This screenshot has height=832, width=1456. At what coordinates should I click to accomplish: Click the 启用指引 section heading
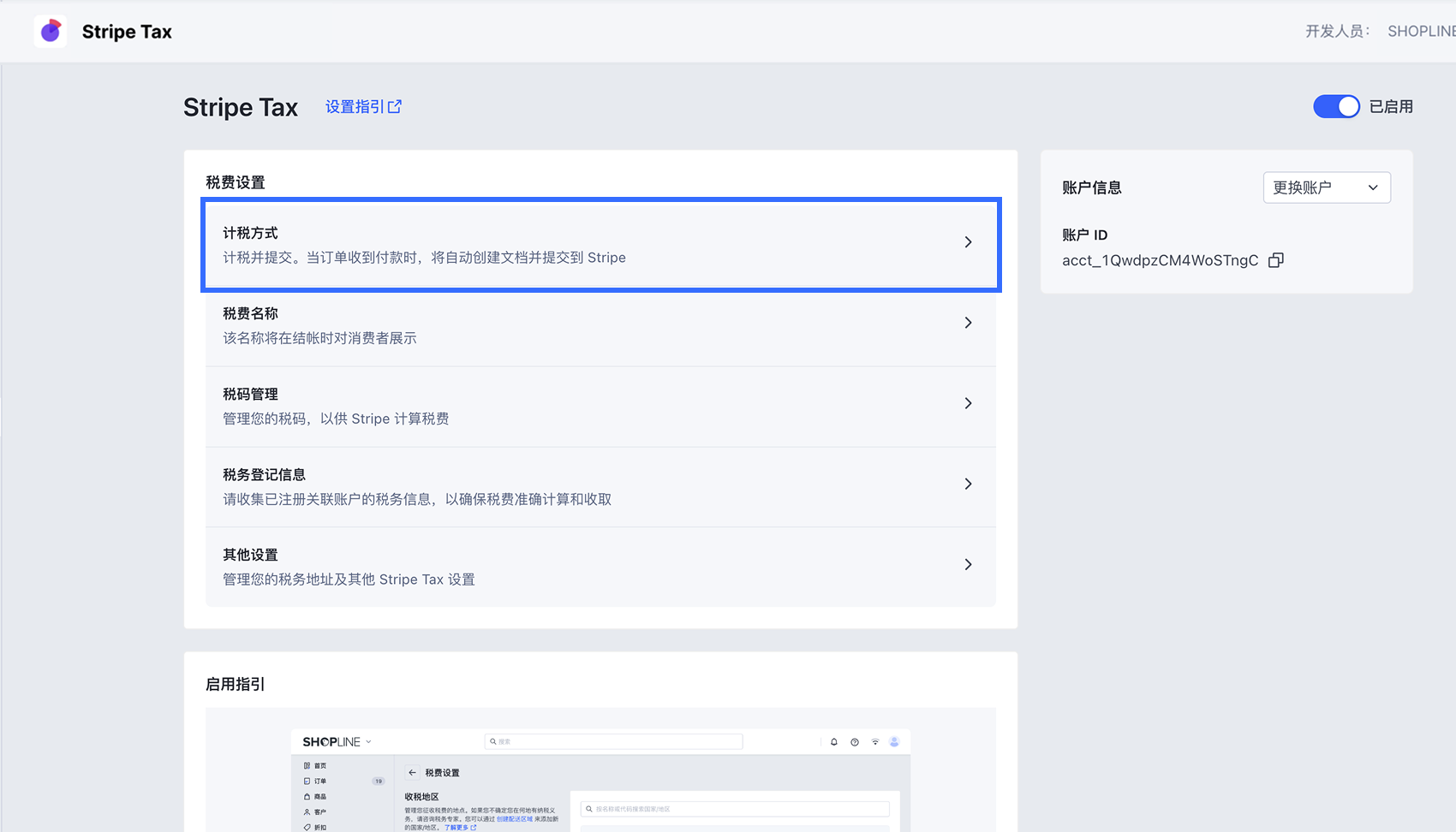tap(236, 684)
